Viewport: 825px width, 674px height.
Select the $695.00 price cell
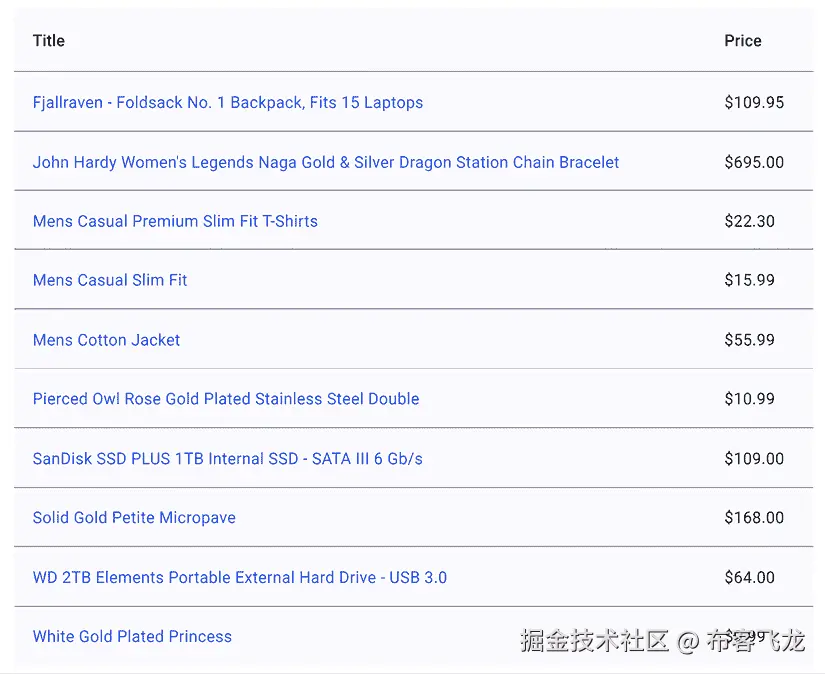754,162
